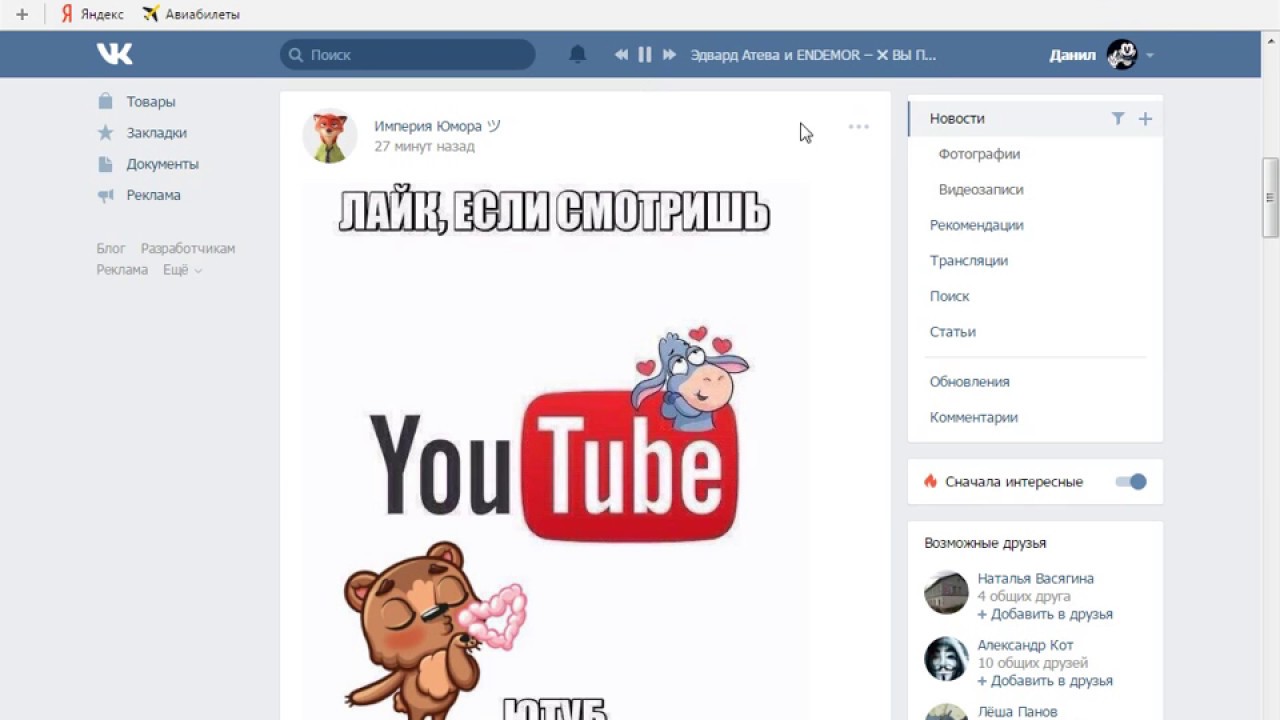The width and height of the screenshot is (1280, 720).
Task: Click the search magnifier icon
Action: pyautogui.click(x=296, y=55)
